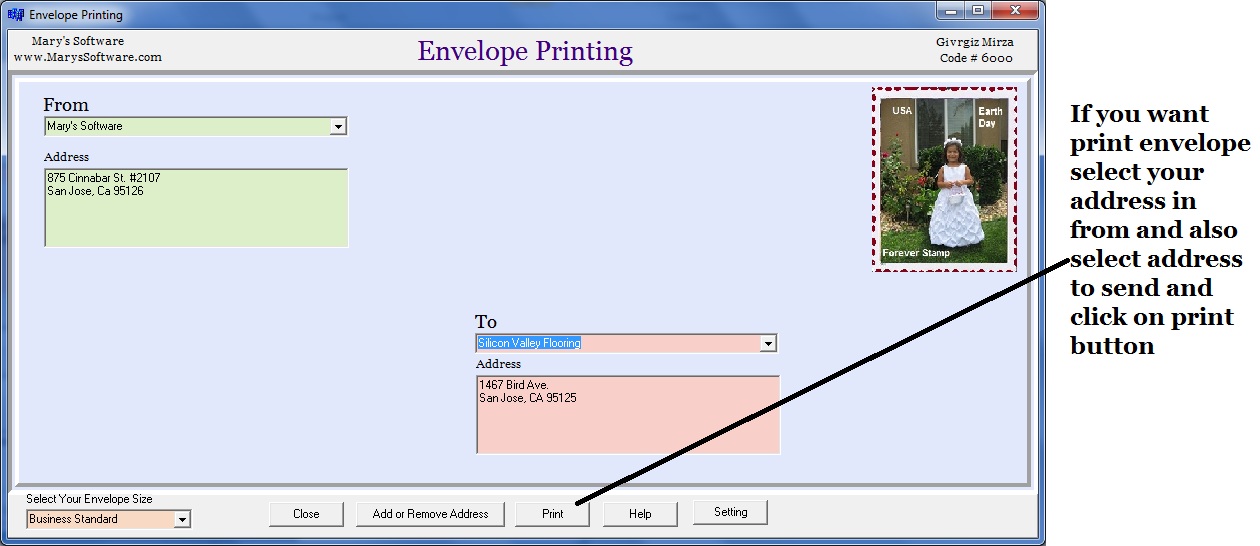Click the Forever Stamp image

(x=944, y=180)
